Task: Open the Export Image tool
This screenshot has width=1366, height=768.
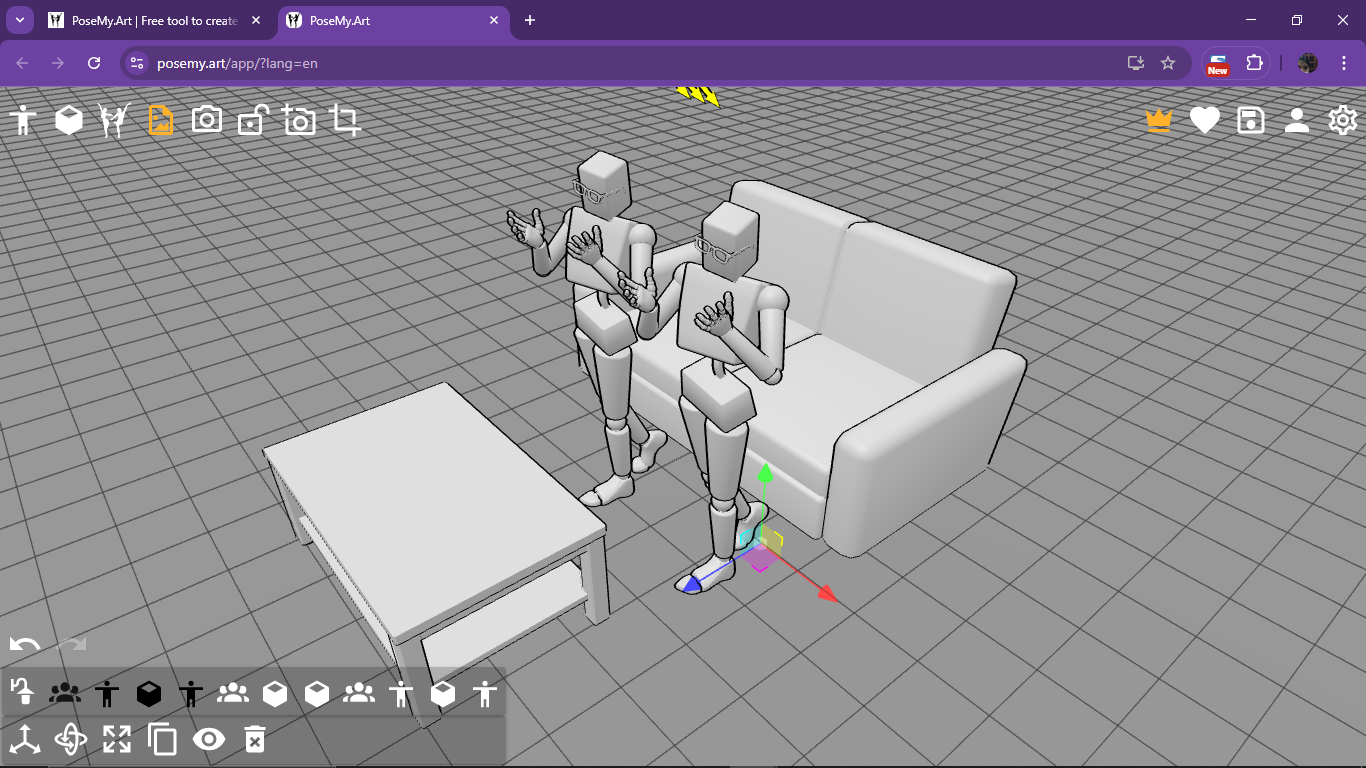Action: click(x=159, y=119)
